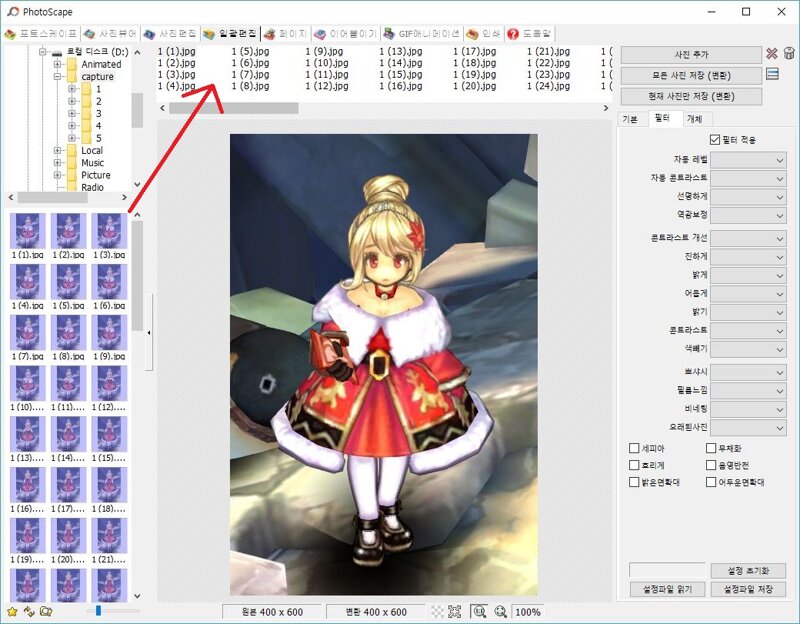Viewport: 800px width, 624px height.
Task: Open the 색빼기 dropdown
Action: click(x=748, y=349)
